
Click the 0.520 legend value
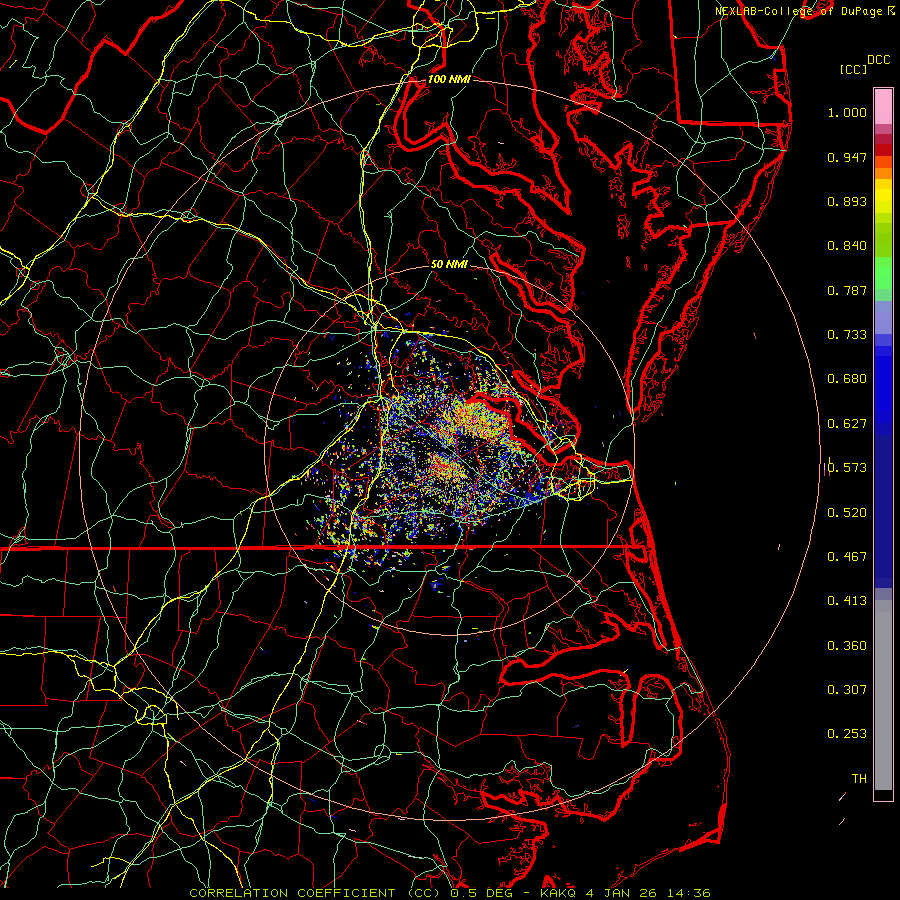click(x=847, y=513)
